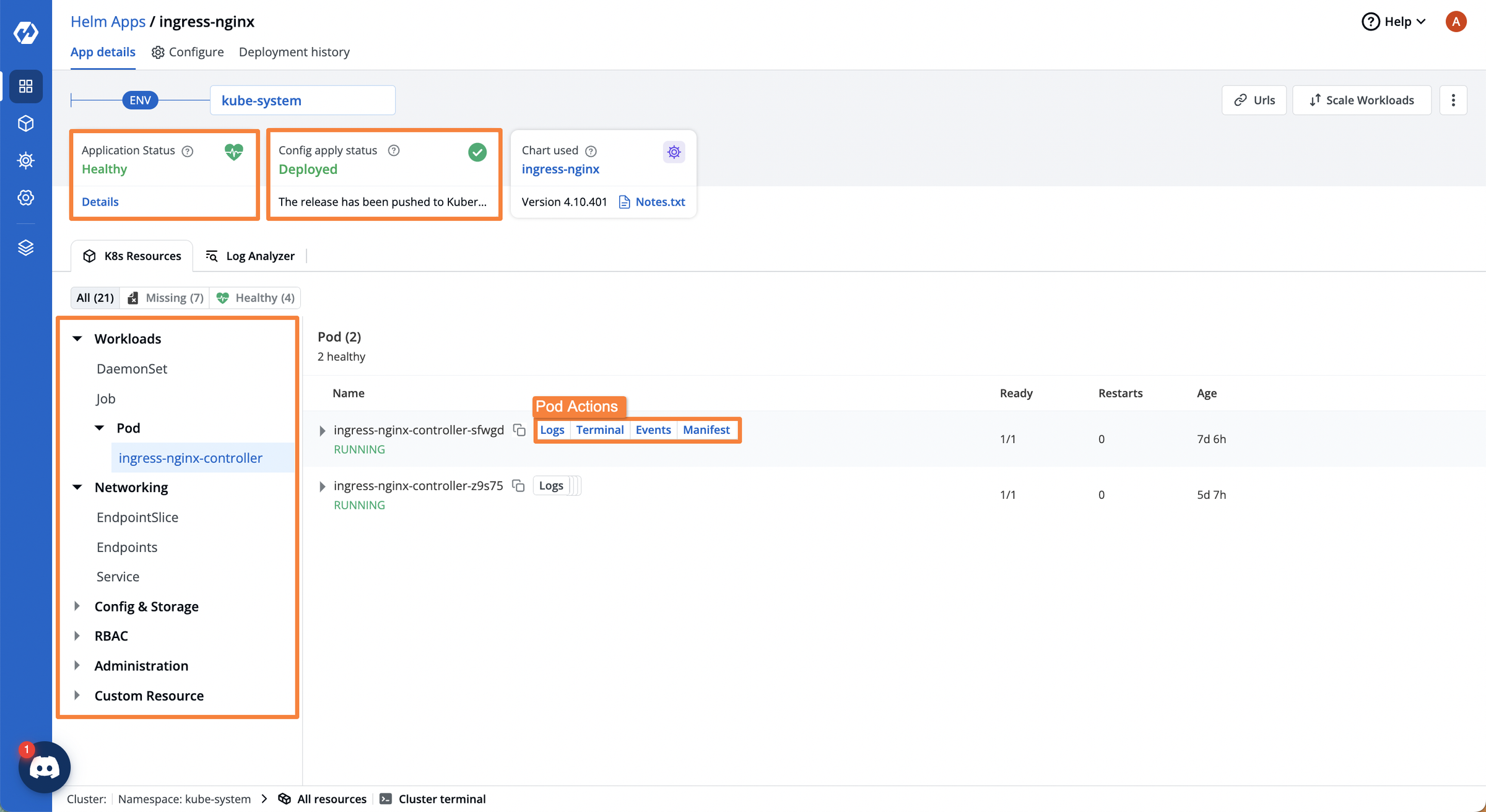Expand the ingress-nginx-controller-sfwgd pod row

322,431
